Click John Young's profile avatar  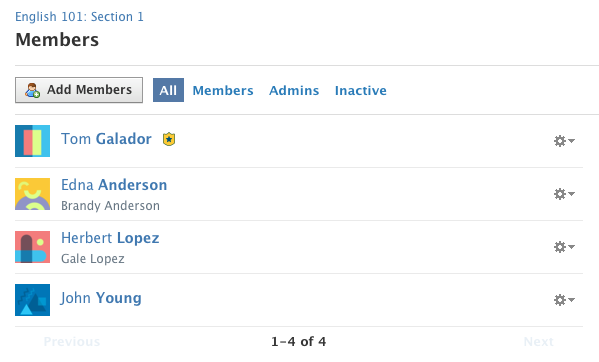[32, 300]
